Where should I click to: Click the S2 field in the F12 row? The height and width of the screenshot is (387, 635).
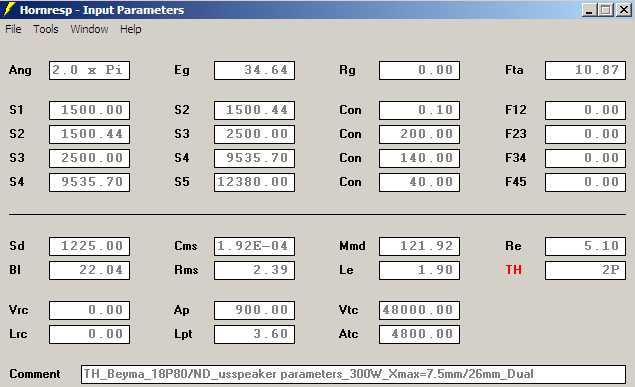254,111
